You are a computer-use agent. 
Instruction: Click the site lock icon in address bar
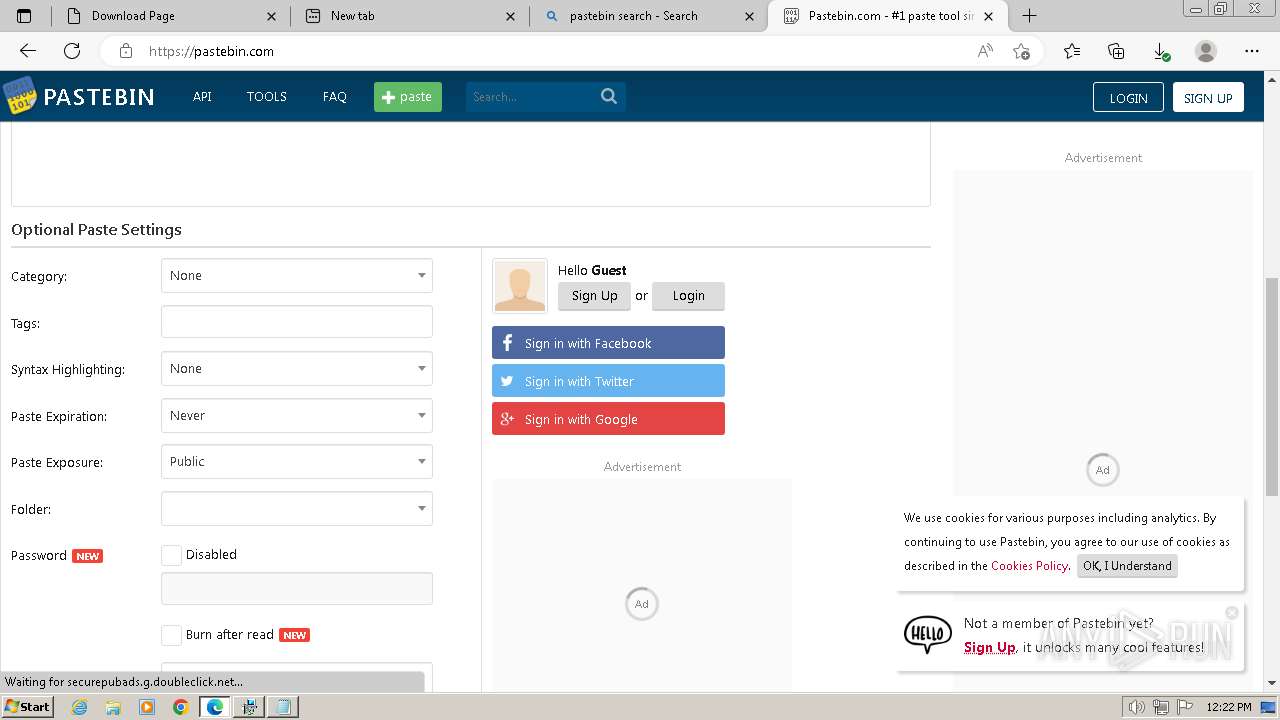point(126,51)
